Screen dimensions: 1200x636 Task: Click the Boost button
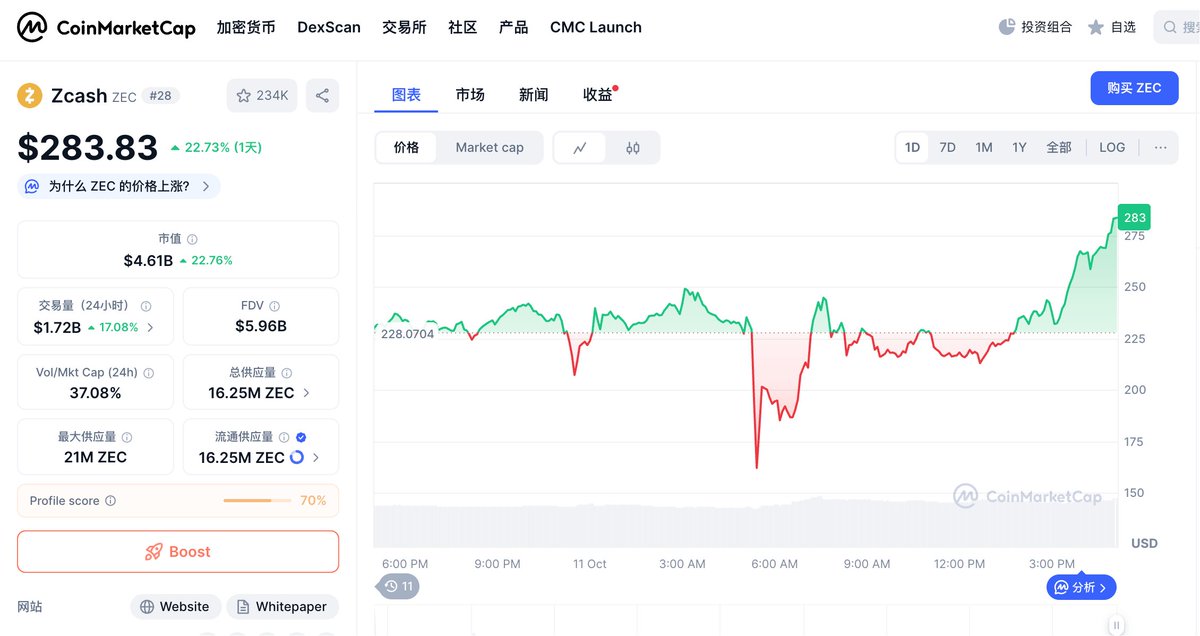click(178, 552)
